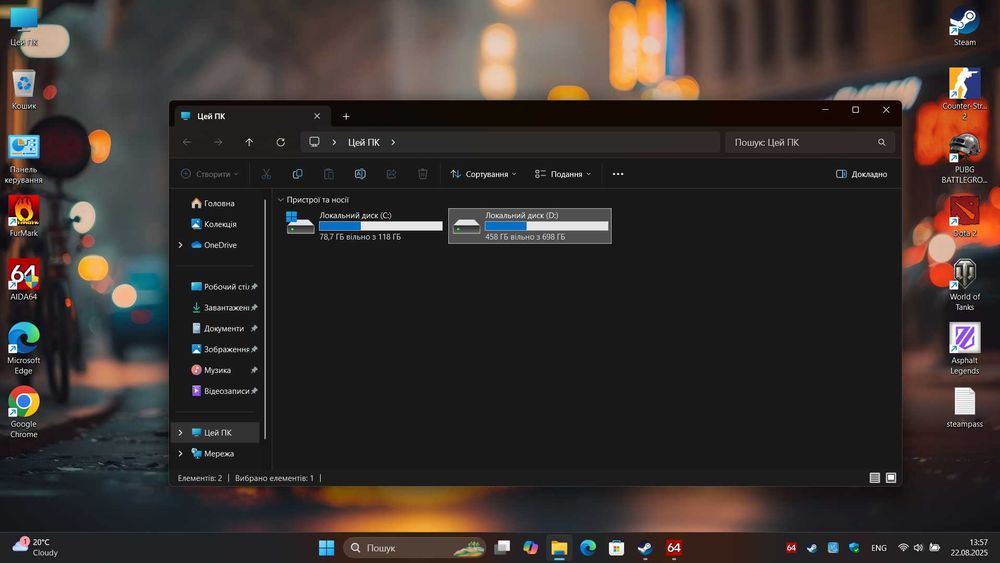Image resolution: width=1000 pixels, height=563 pixels.
Task: Switch ENG input language in tray
Action: pos(879,548)
